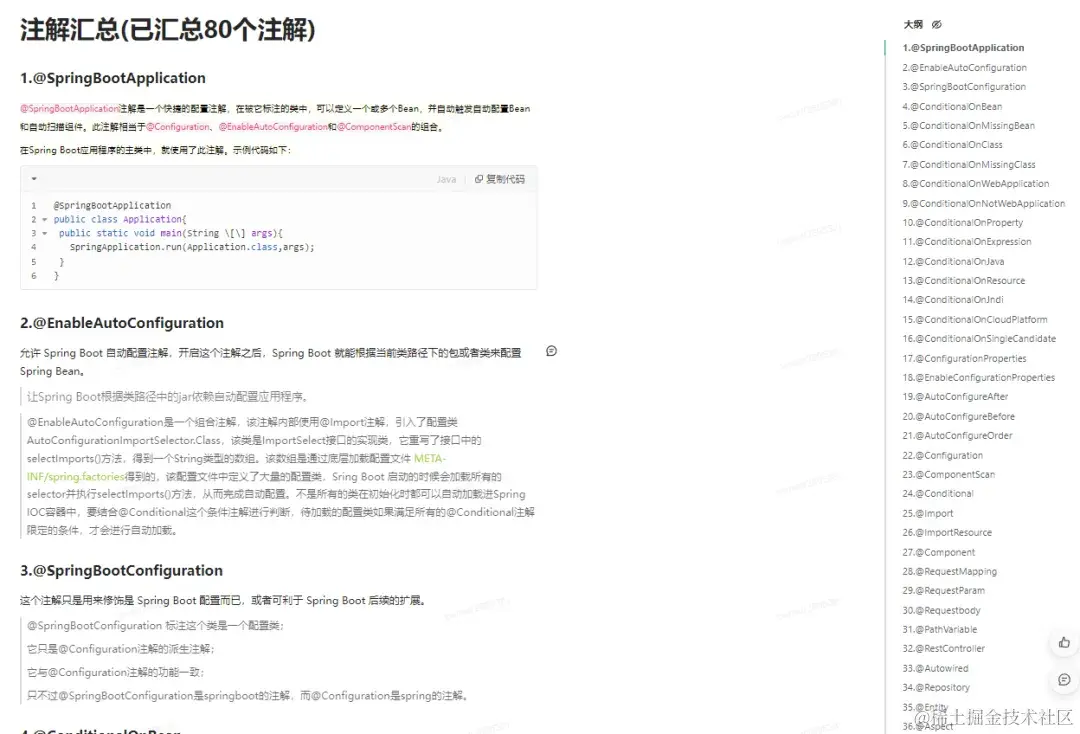Jump to 1.@SpringBootApplication in outline
The height and width of the screenshot is (734, 1080).
click(x=963, y=48)
